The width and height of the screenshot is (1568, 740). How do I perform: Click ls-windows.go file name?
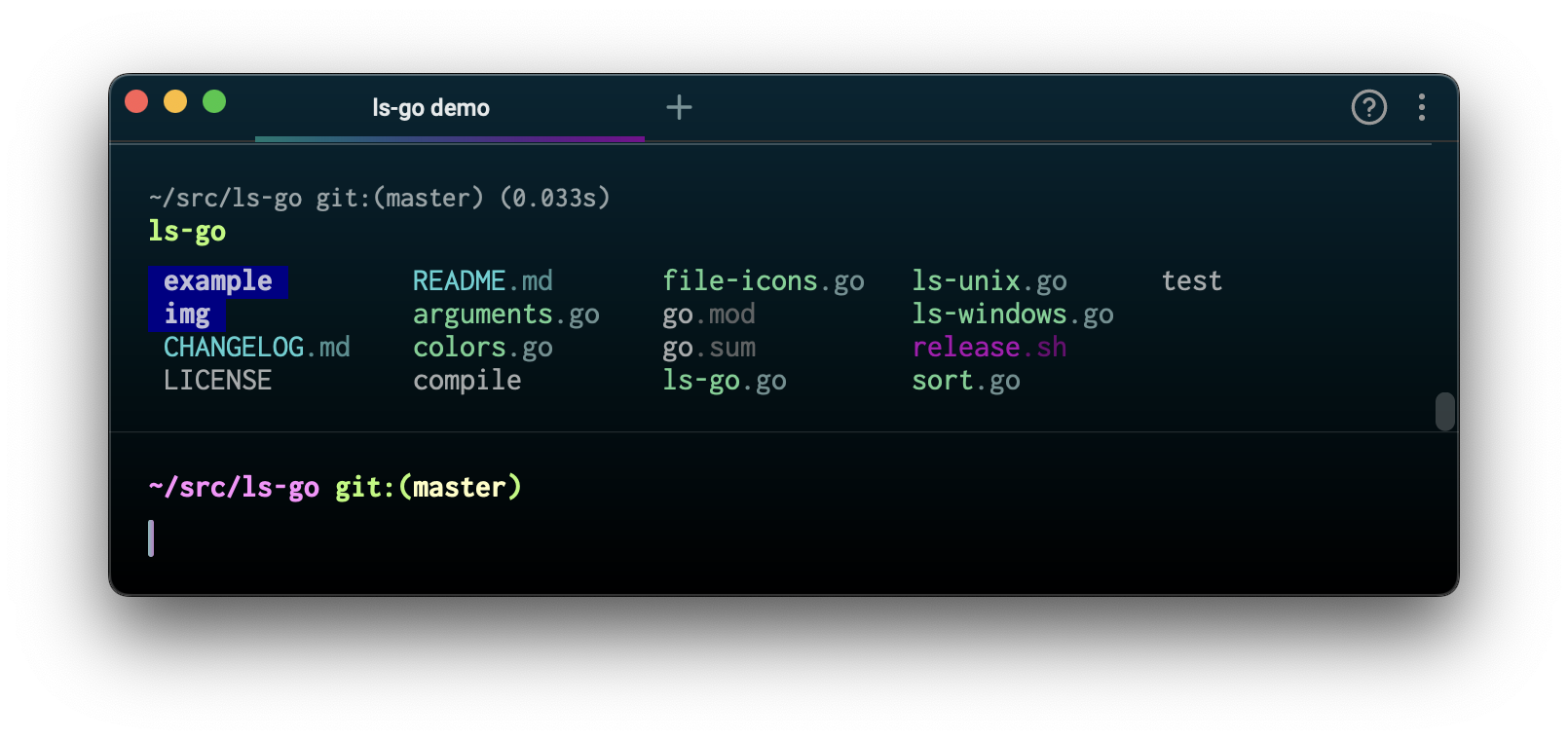[x=1013, y=314]
